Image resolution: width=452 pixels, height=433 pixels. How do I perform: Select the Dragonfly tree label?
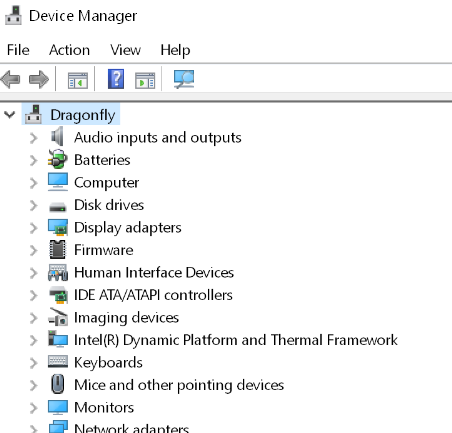pos(83,115)
